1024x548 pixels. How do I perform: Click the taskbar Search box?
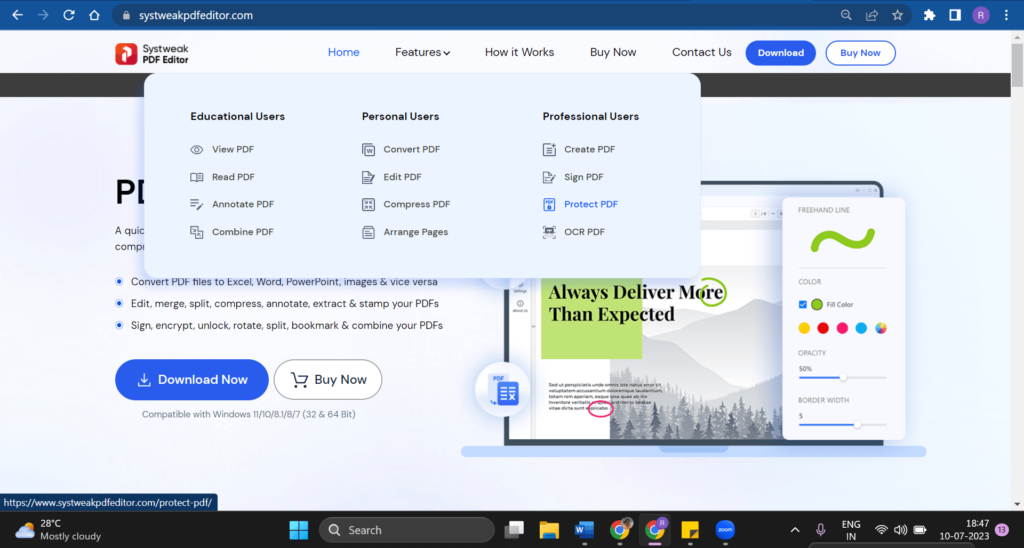(406, 530)
